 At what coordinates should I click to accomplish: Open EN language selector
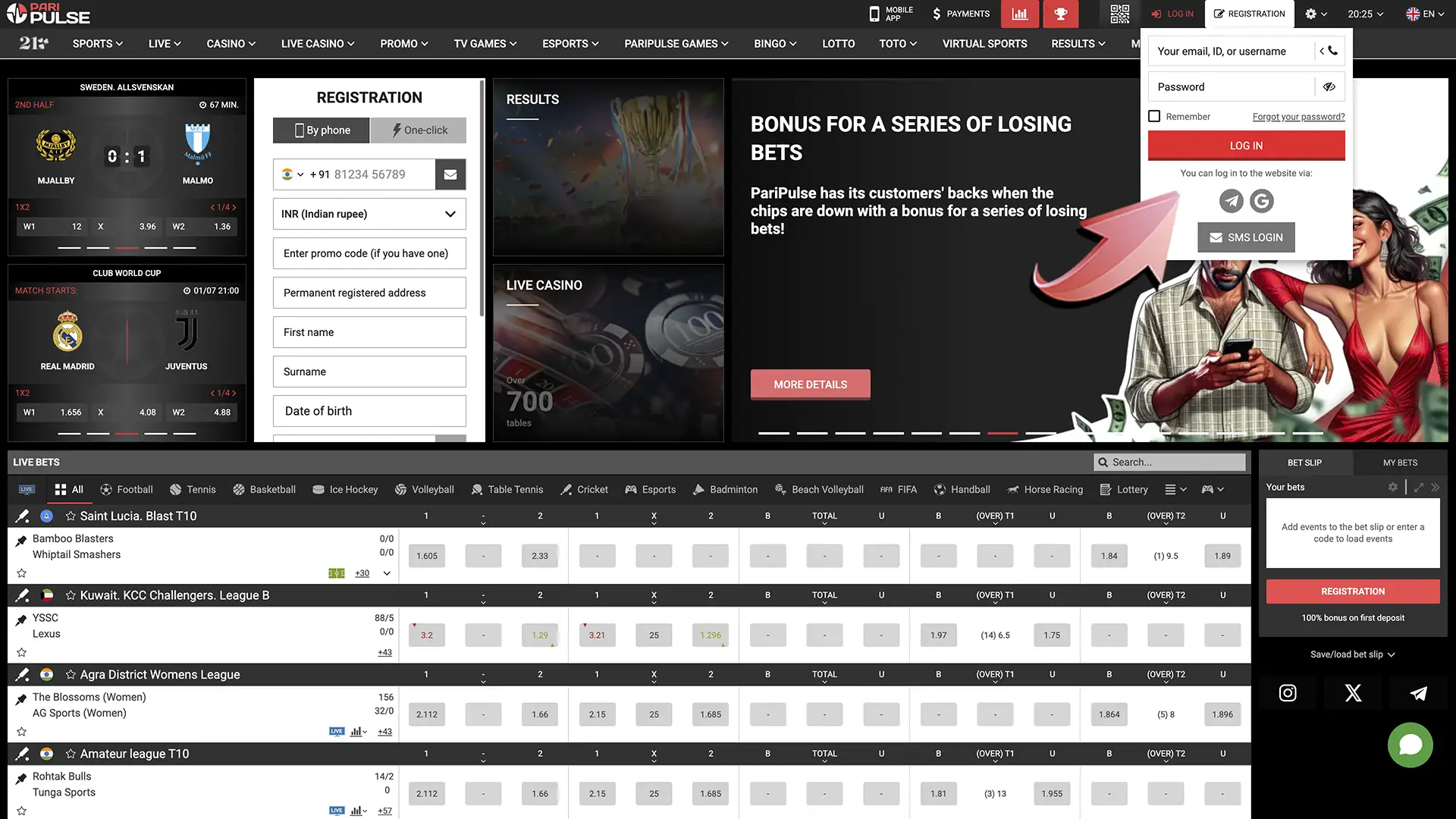tap(1426, 14)
